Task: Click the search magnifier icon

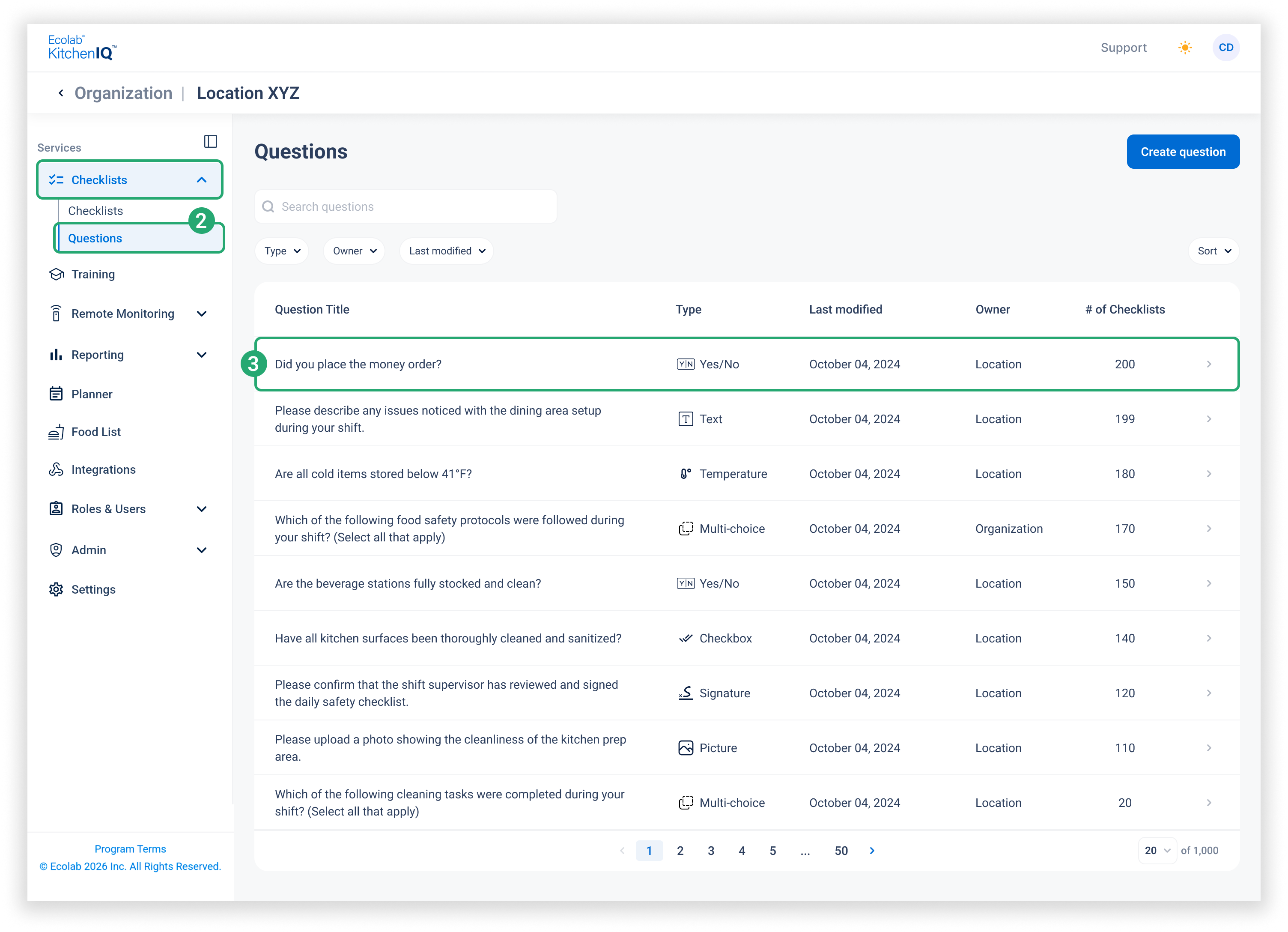Action: coord(268,207)
